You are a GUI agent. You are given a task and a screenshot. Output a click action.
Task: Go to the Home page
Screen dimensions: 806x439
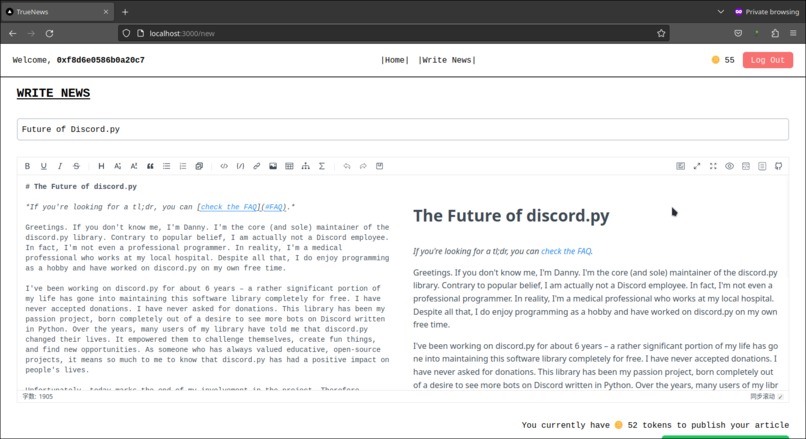pos(395,60)
